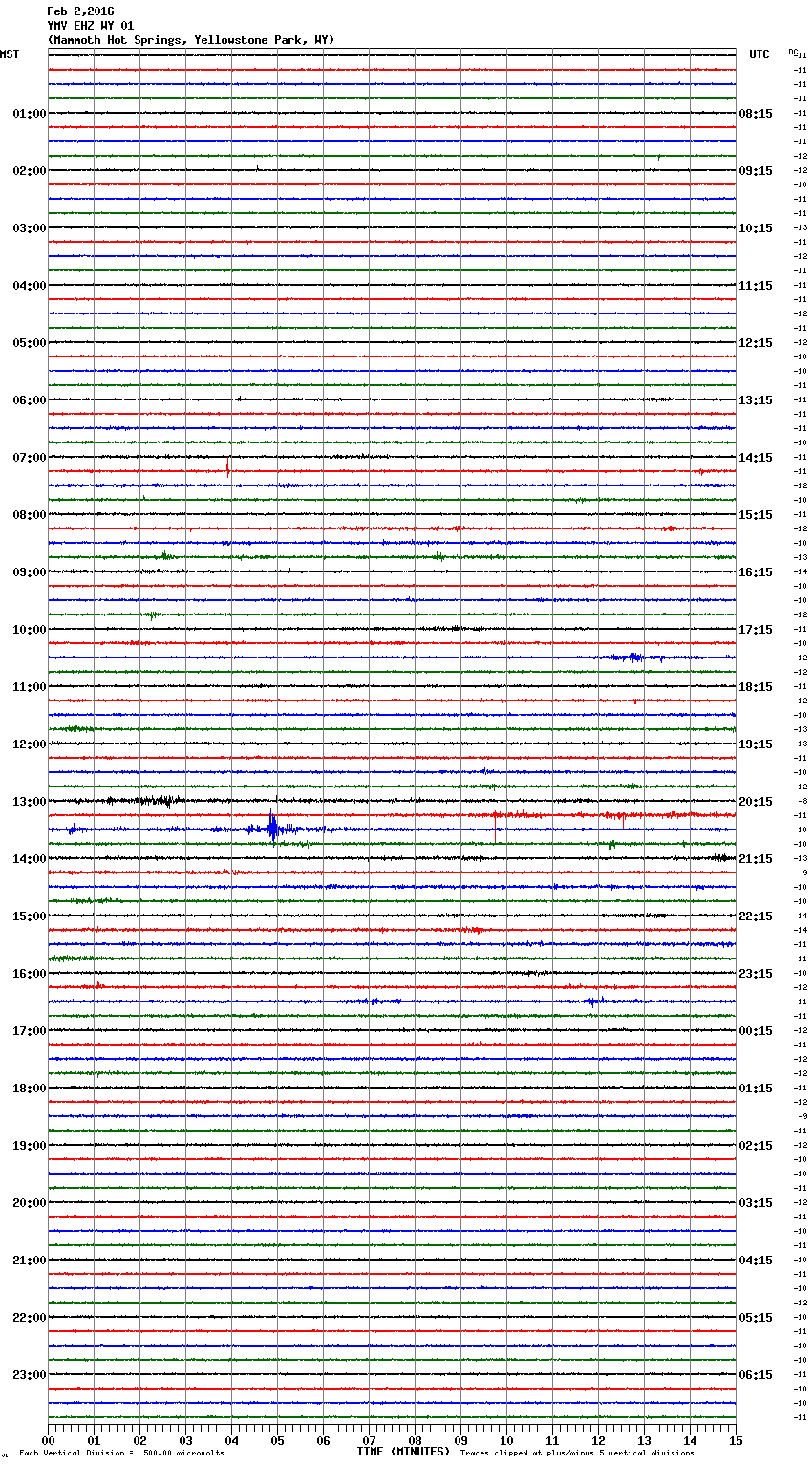812x1466 pixels.
Task: Click the '13' minute tick label
Action: point(644,1440)
